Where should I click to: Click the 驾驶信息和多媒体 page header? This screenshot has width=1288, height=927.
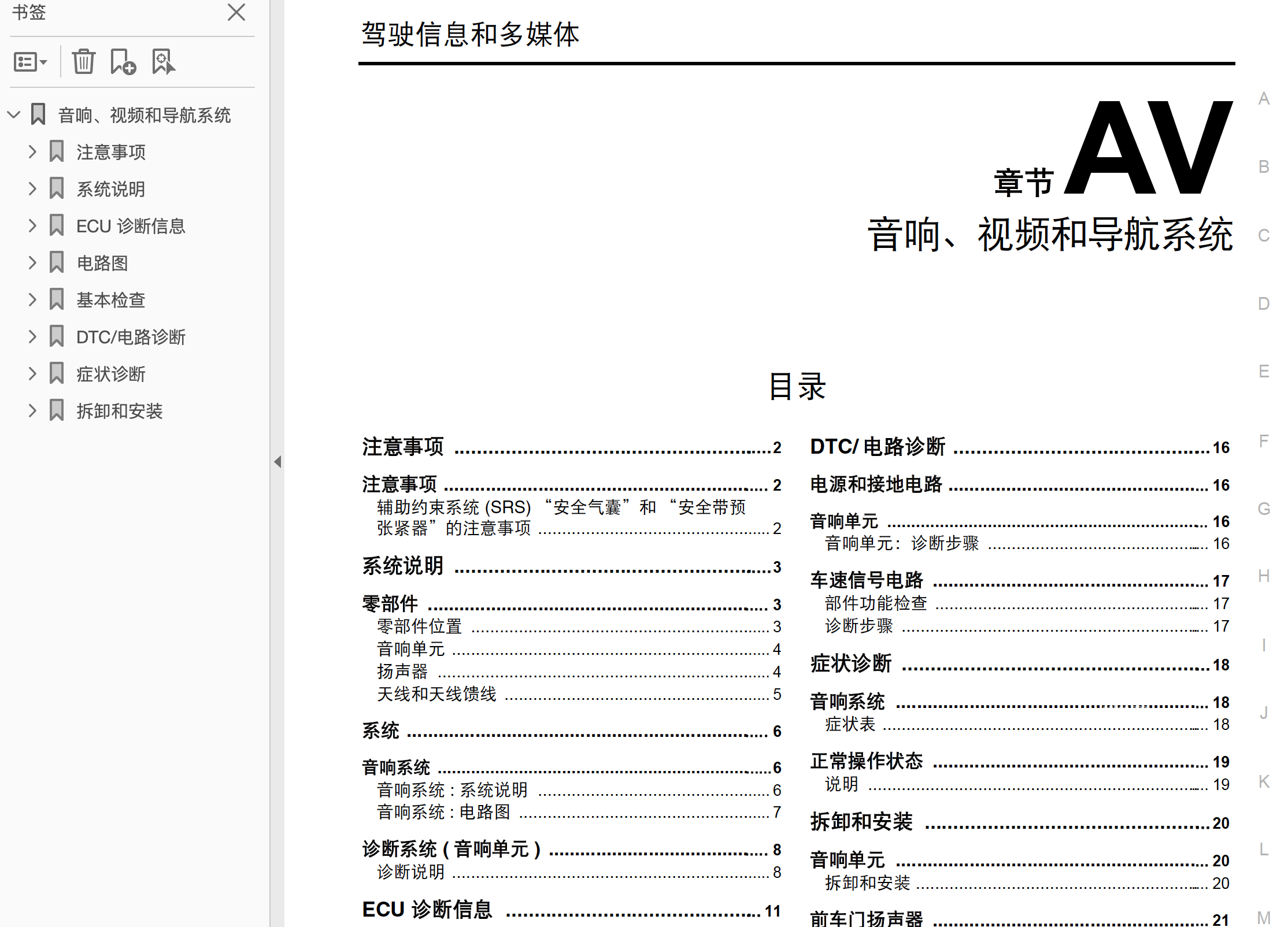click(x=470, y=34)
